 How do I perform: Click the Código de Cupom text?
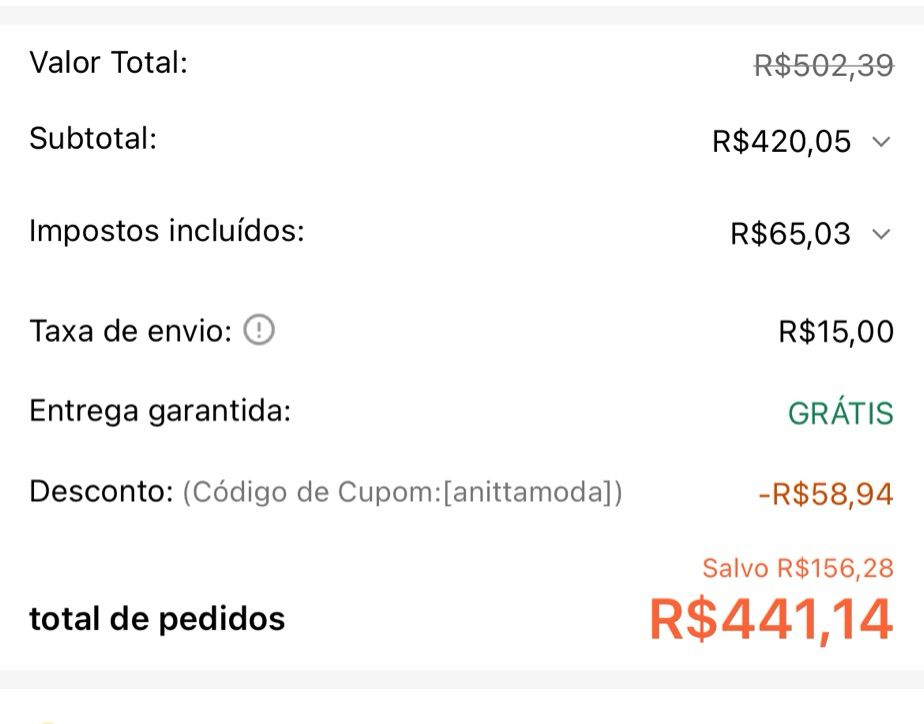click(x=310, y=493)
